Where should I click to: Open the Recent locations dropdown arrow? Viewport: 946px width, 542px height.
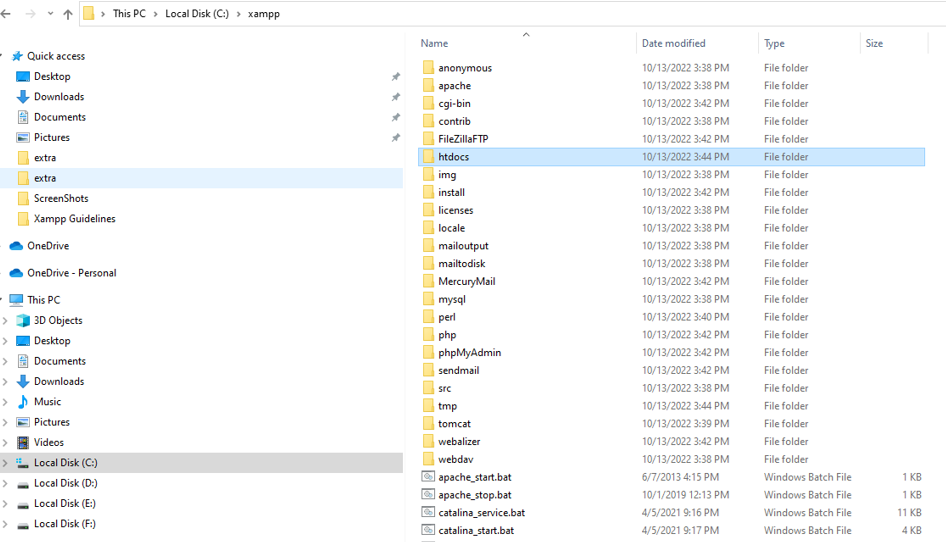point(50,14)
